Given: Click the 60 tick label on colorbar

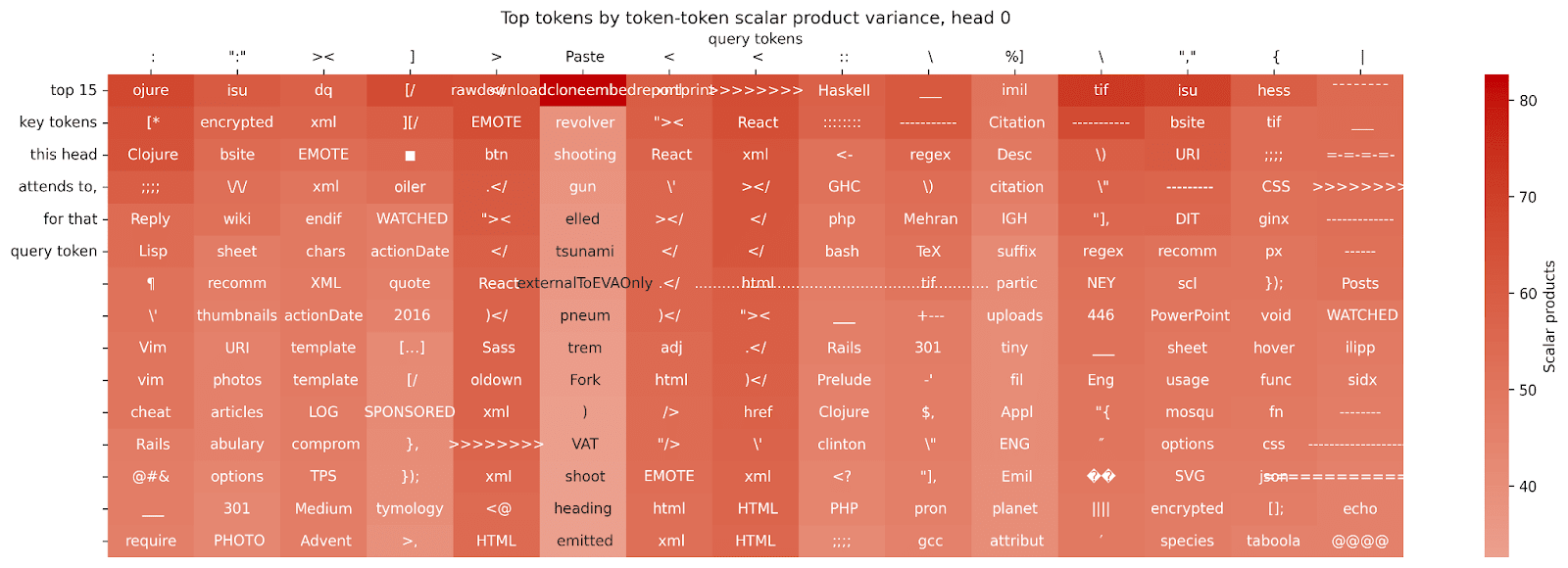Looking at the screenshot, I should coord(1528,293).
